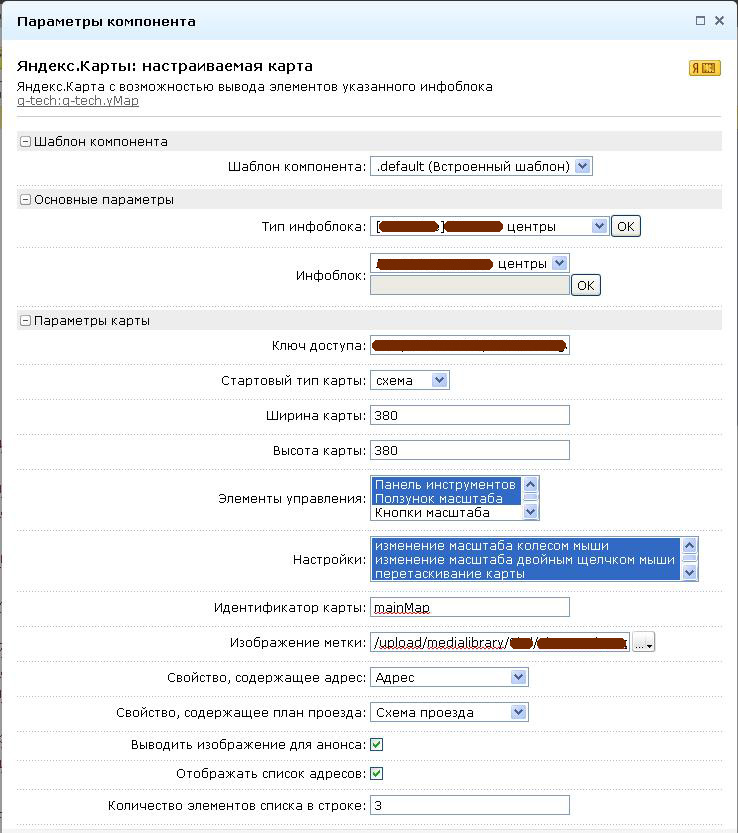Maximize the component parameters dialog
The image size is (738, 833).
point(700,21)
